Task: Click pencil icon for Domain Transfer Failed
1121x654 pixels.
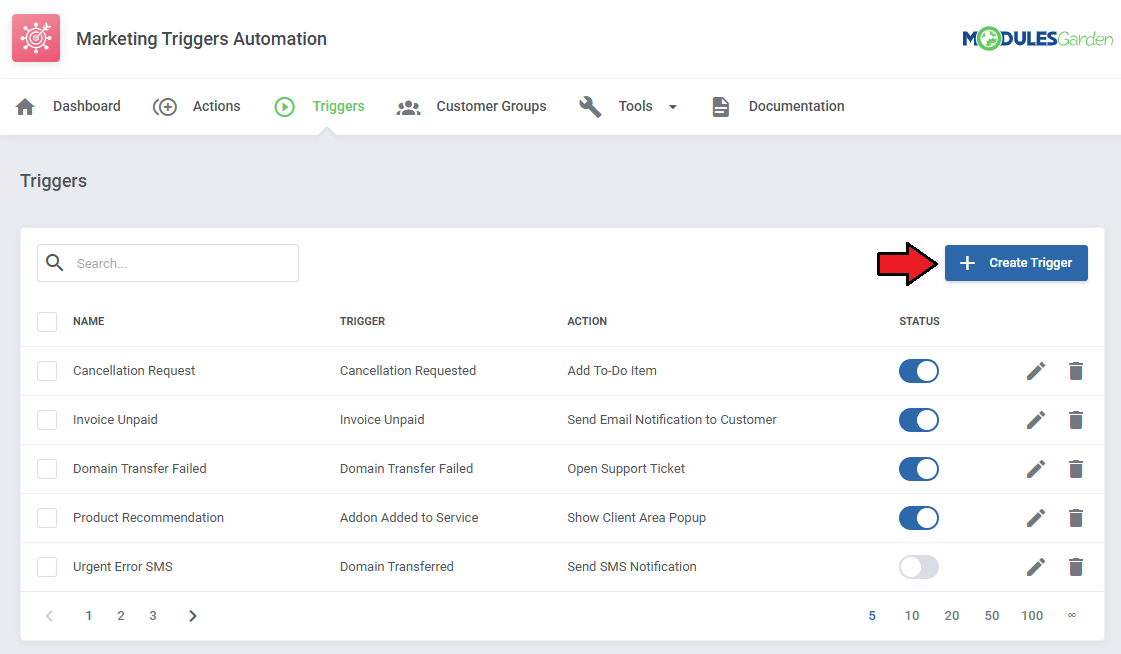Action: (1035, 469)
